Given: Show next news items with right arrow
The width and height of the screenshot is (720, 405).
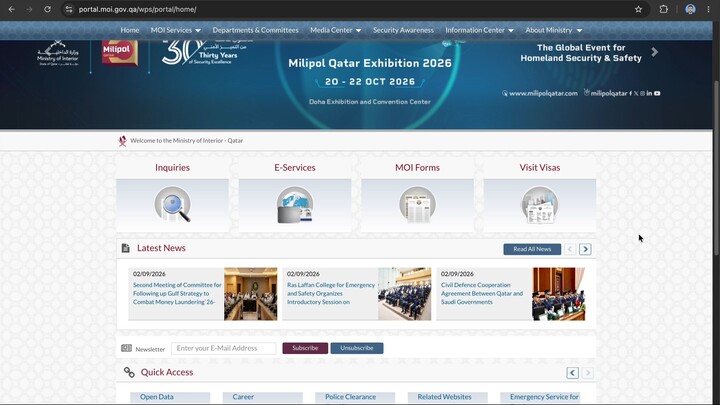Looking at the screenshot, I should pos(585,249).
